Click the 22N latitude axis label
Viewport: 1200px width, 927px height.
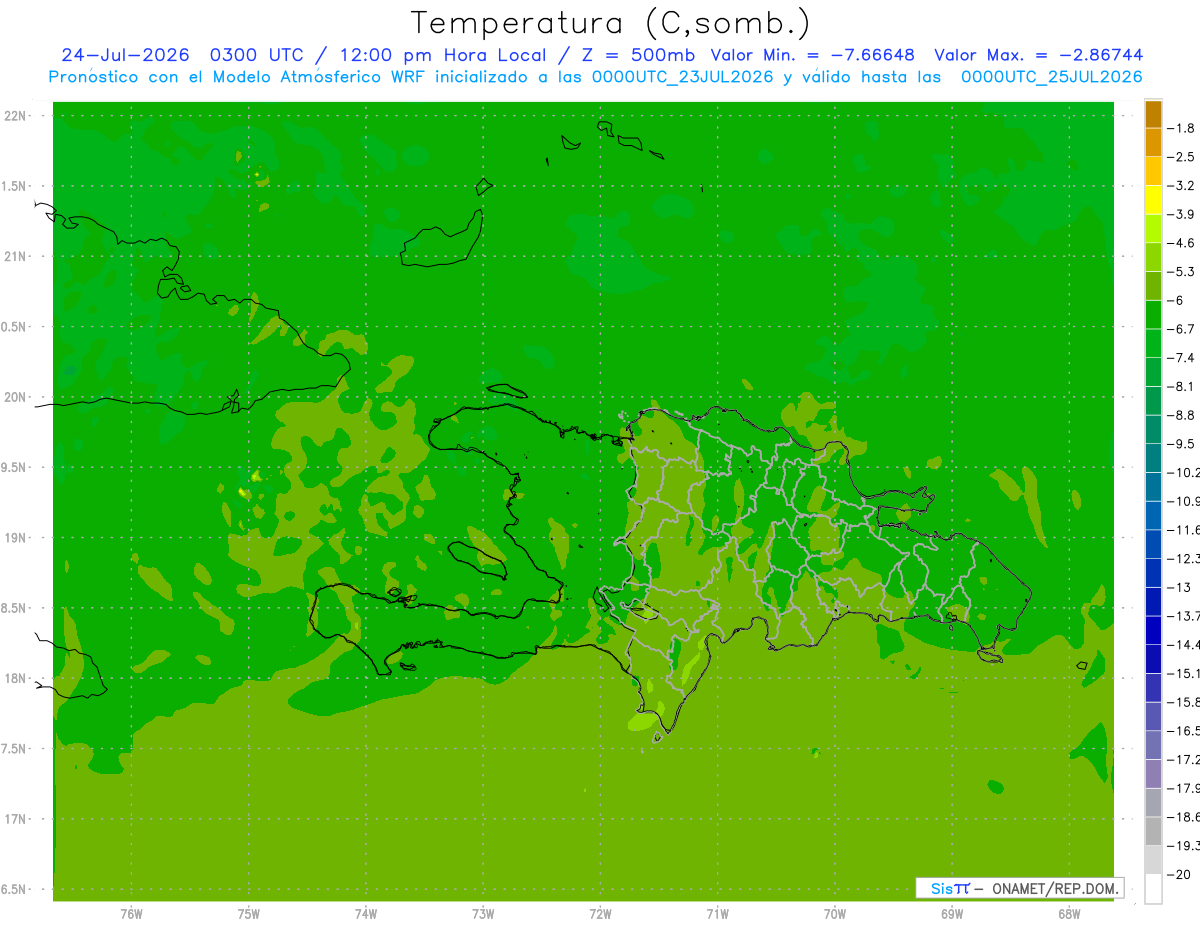coord(17,116)
